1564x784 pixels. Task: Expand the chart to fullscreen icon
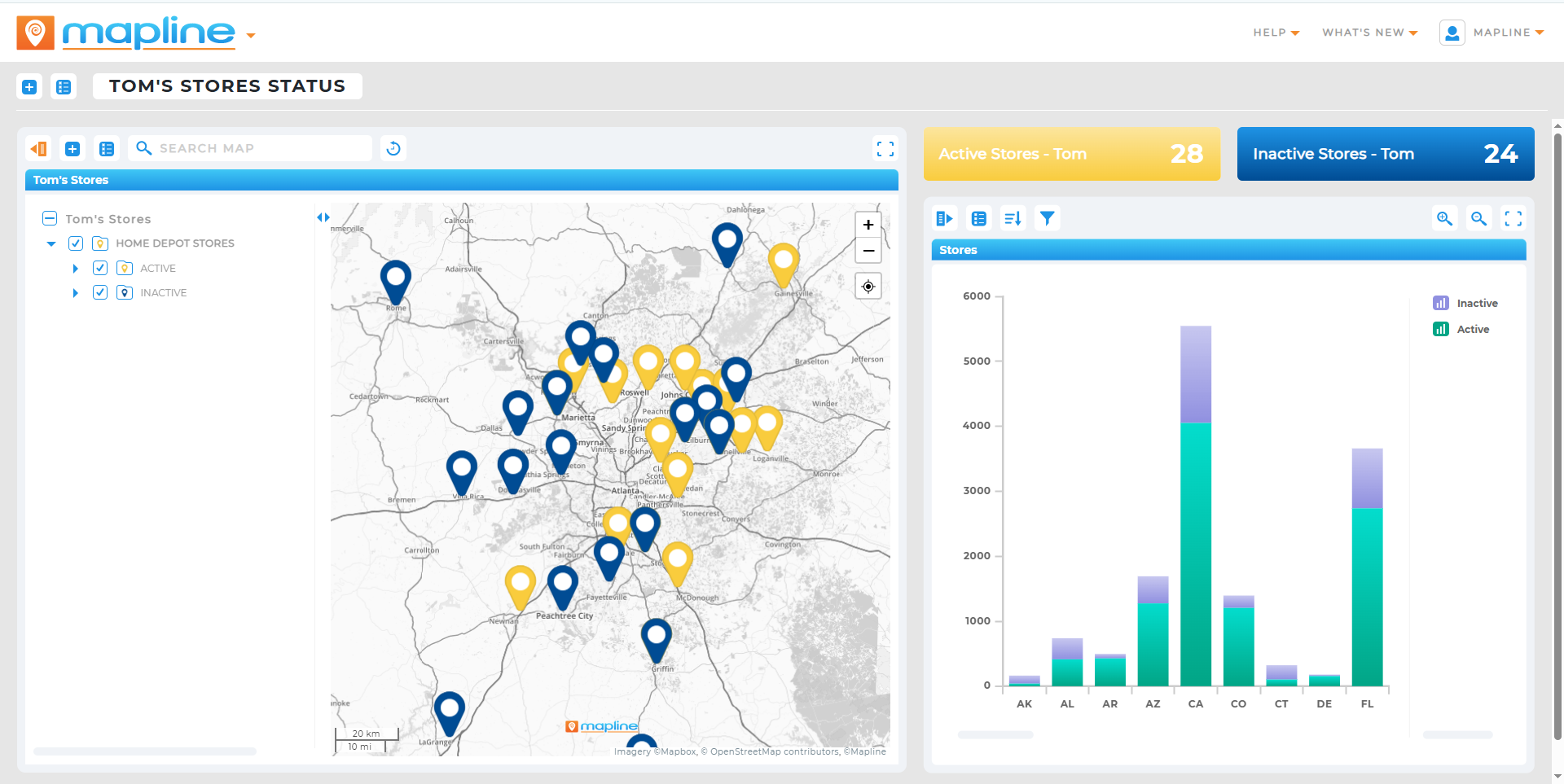[x=1514, y=218]
